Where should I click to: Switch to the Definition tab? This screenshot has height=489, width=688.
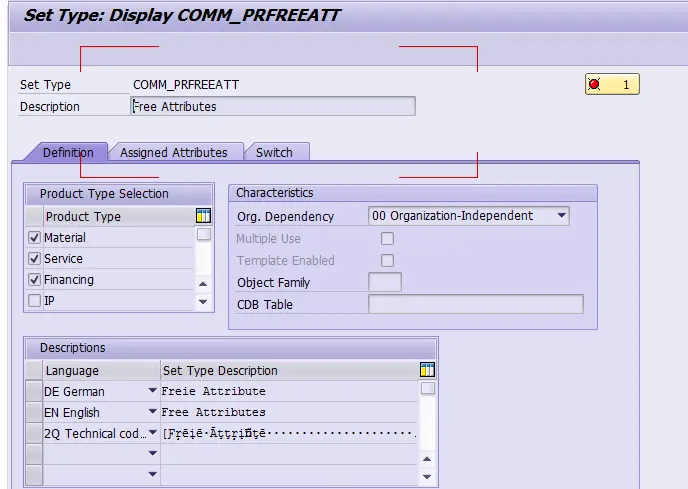click(68, 152)
